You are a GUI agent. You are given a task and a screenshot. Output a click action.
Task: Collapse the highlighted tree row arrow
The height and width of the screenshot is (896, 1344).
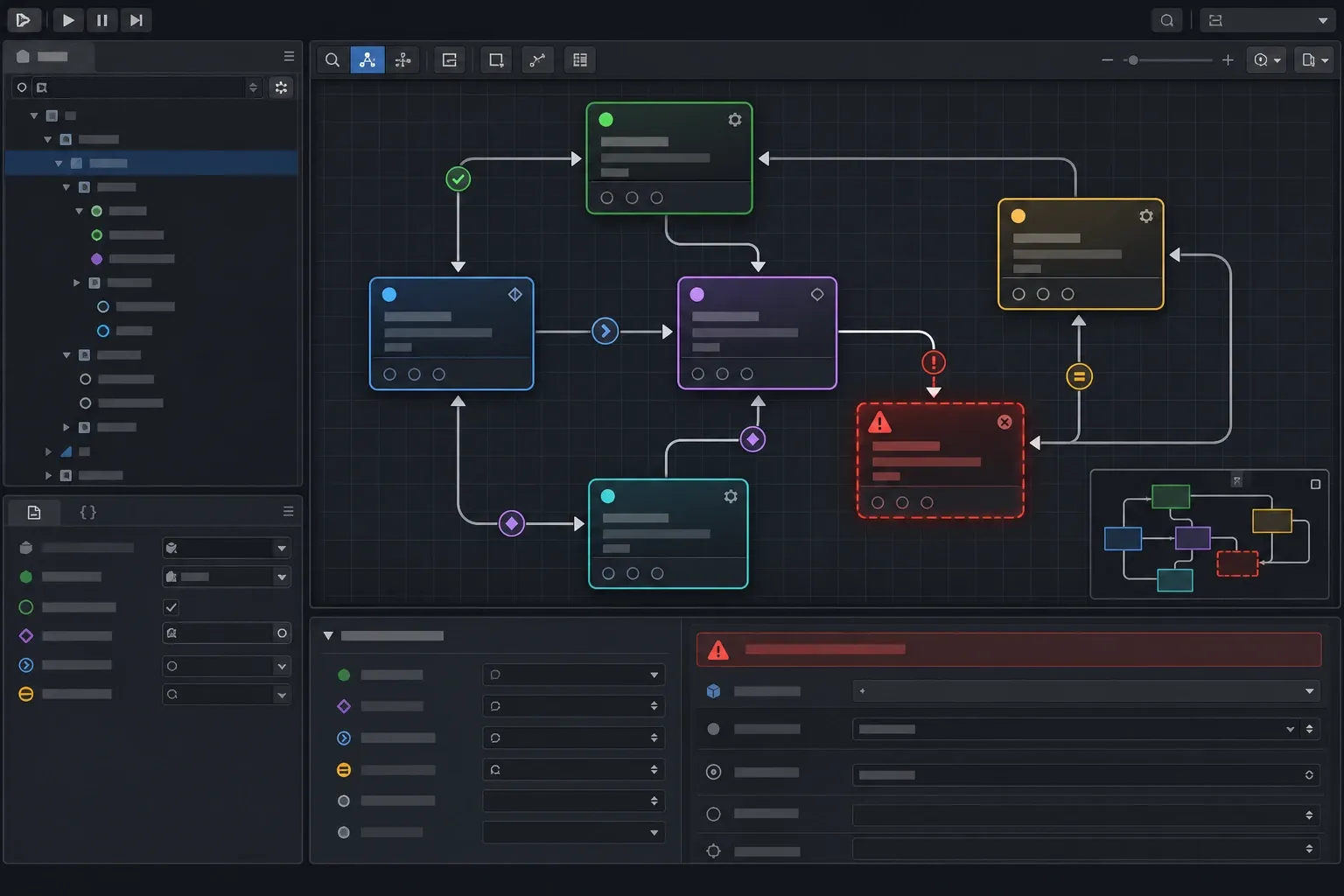[59, 164]
